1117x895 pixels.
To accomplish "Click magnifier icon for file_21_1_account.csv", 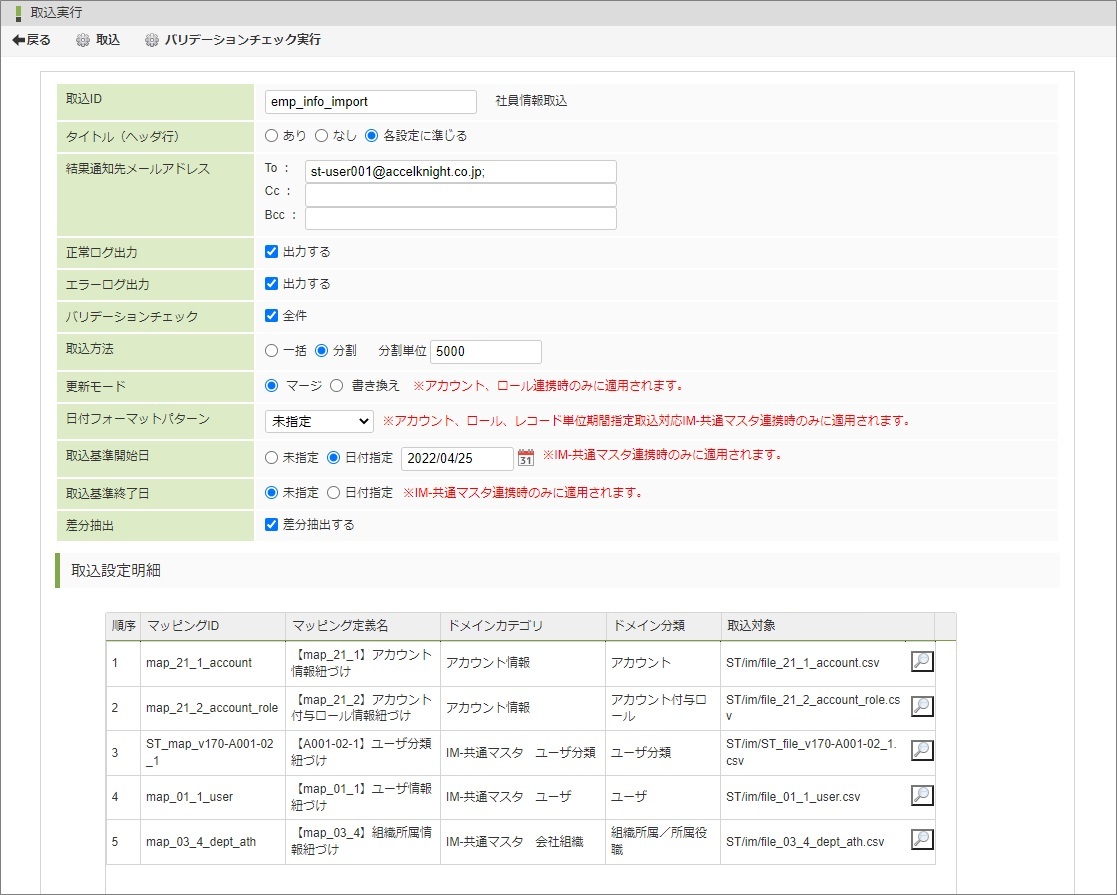I will pos(922,661).
